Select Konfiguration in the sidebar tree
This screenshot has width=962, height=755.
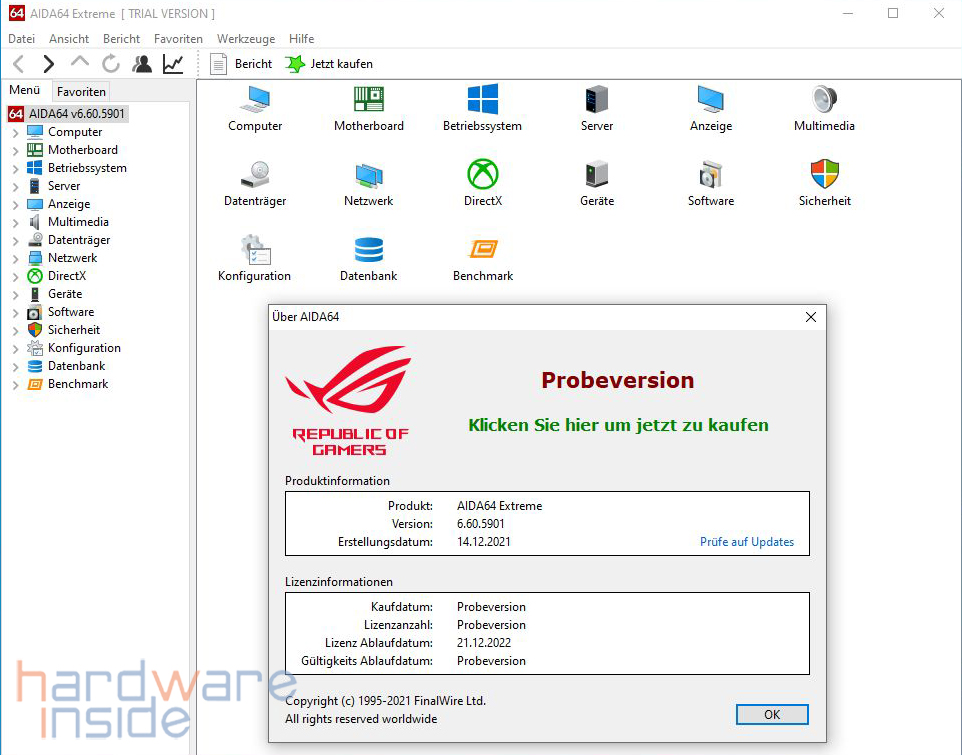click(84, 348)
